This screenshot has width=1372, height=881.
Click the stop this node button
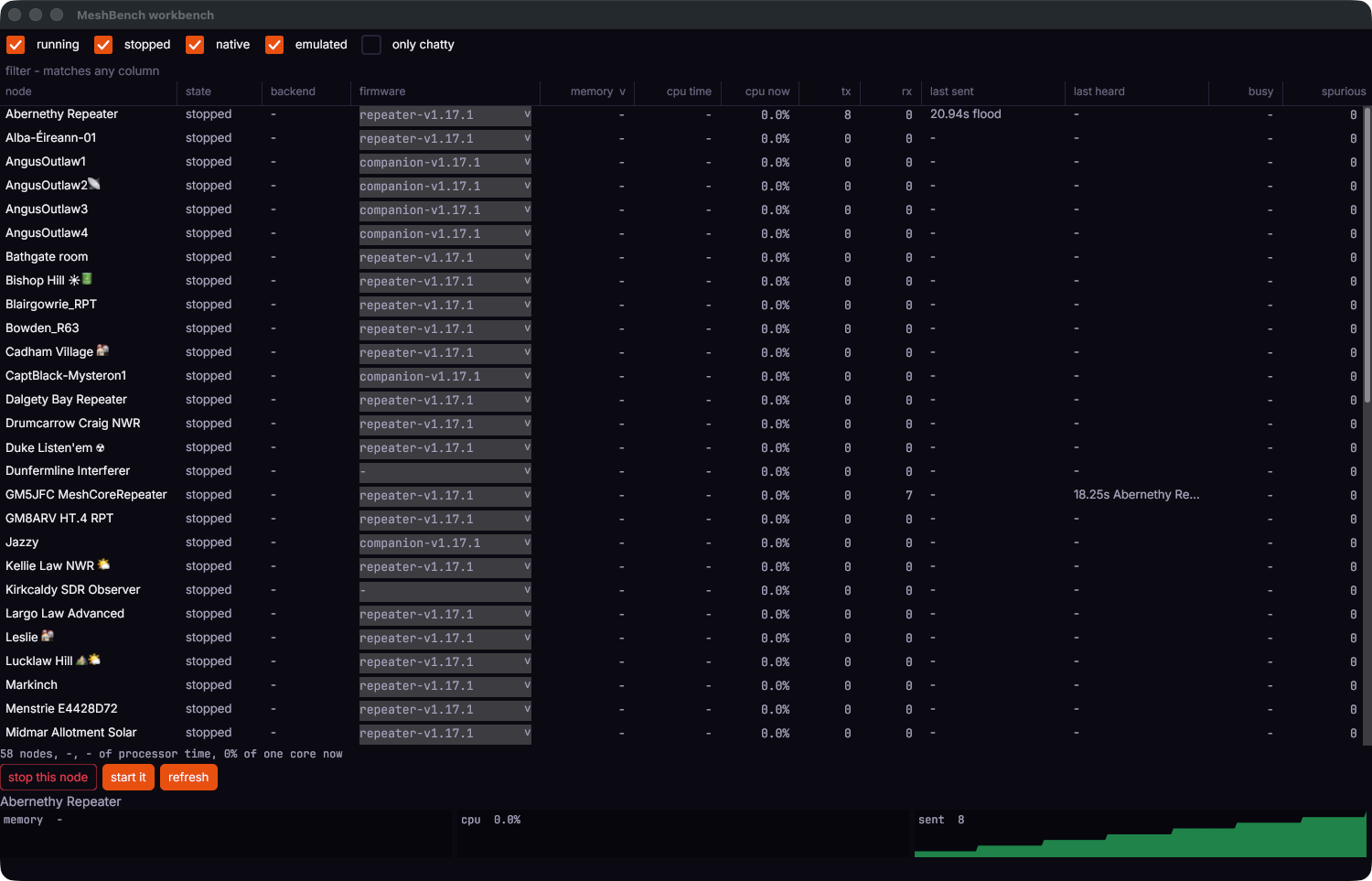(48, 778)
